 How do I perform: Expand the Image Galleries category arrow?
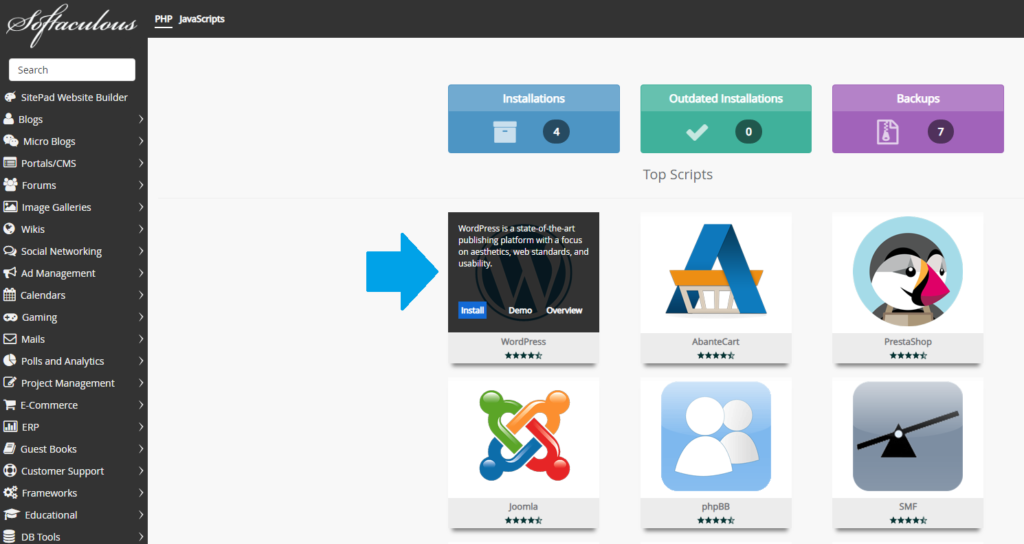(x=141, y=207)
